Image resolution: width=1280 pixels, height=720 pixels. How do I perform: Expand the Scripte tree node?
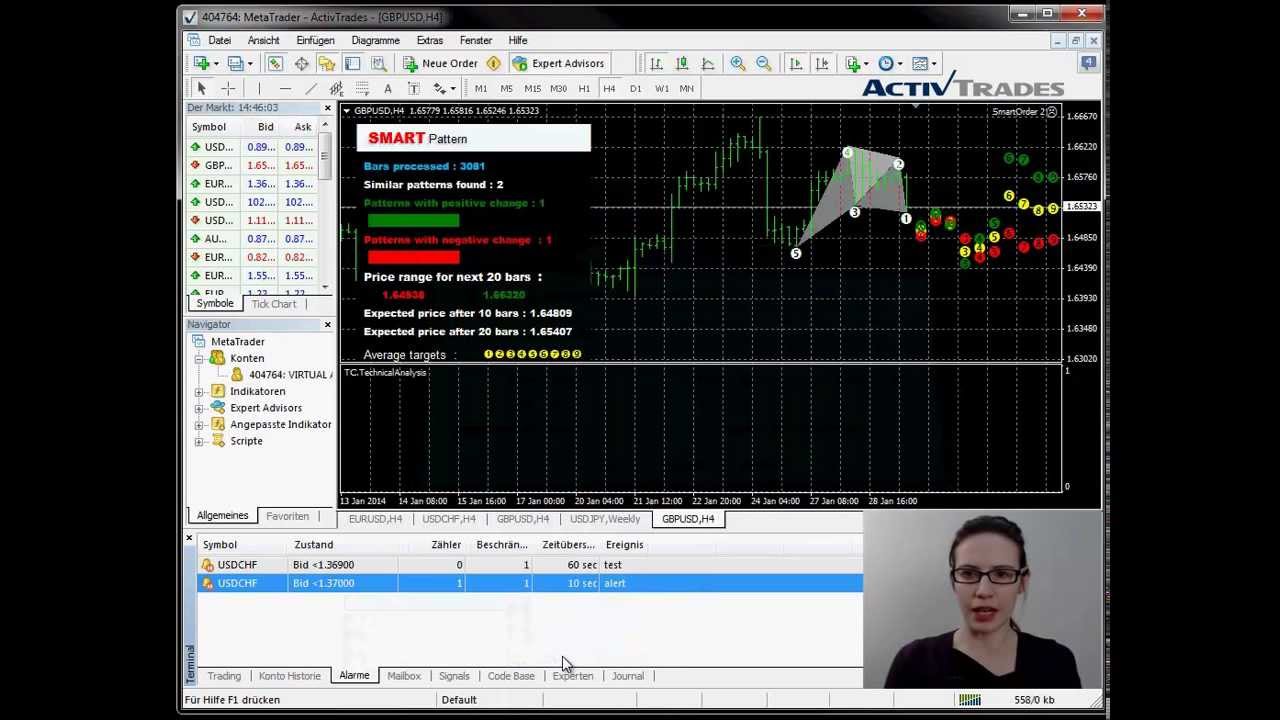[199, 441]
